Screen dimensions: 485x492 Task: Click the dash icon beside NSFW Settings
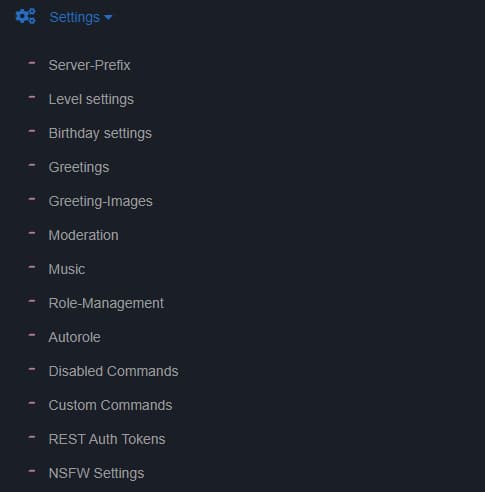click(x=32, y=471)
